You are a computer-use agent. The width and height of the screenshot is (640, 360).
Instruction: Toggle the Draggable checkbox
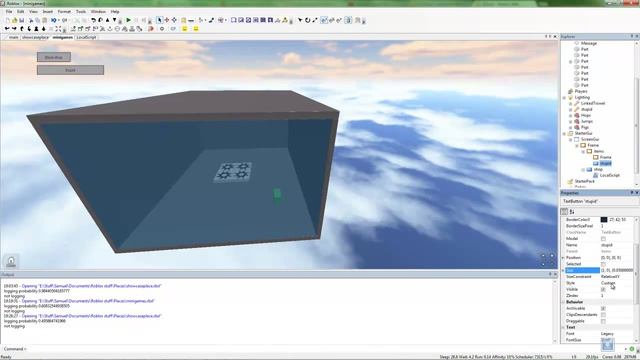coord(603,321)
